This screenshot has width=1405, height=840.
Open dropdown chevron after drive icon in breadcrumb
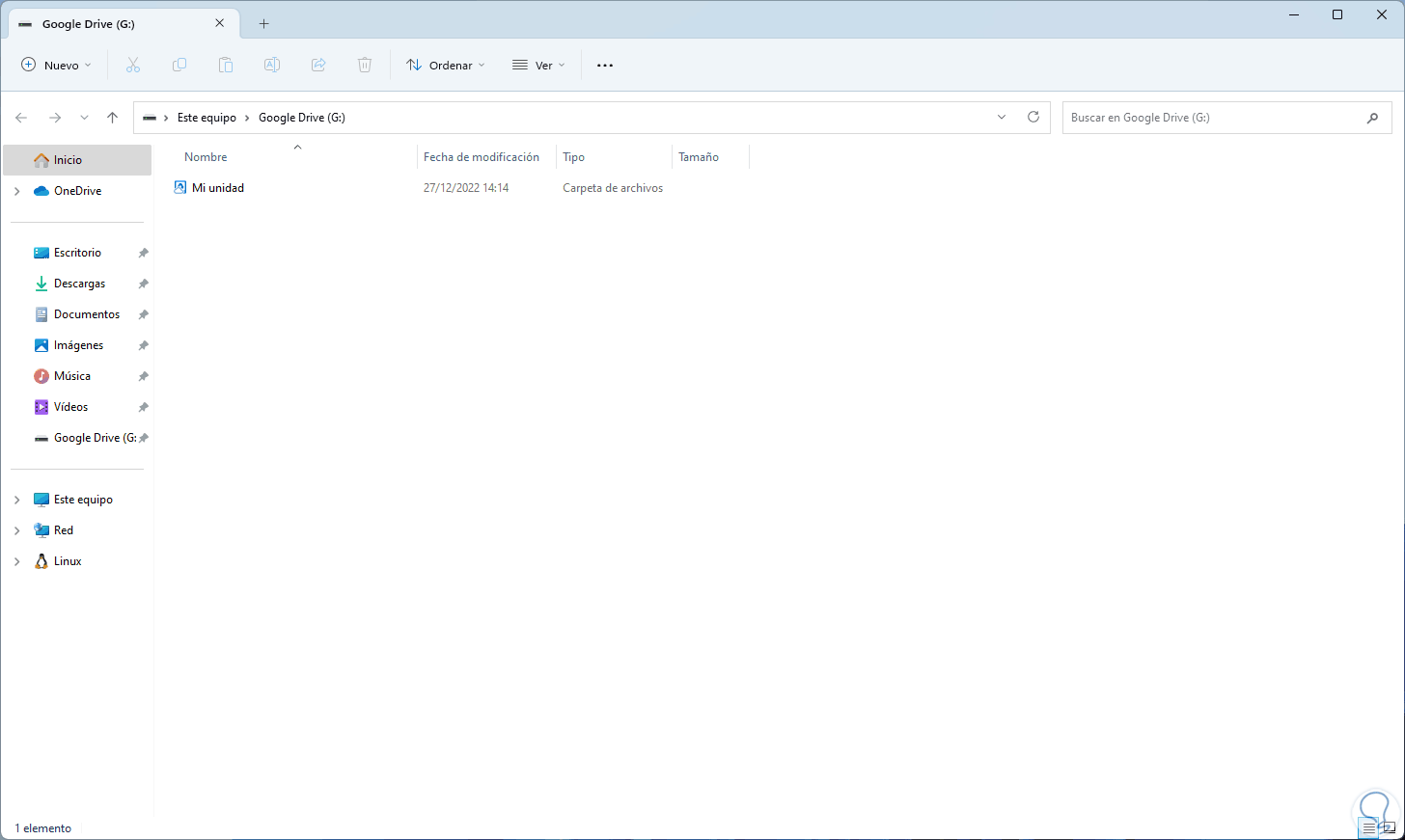click(x=166, y=118)
